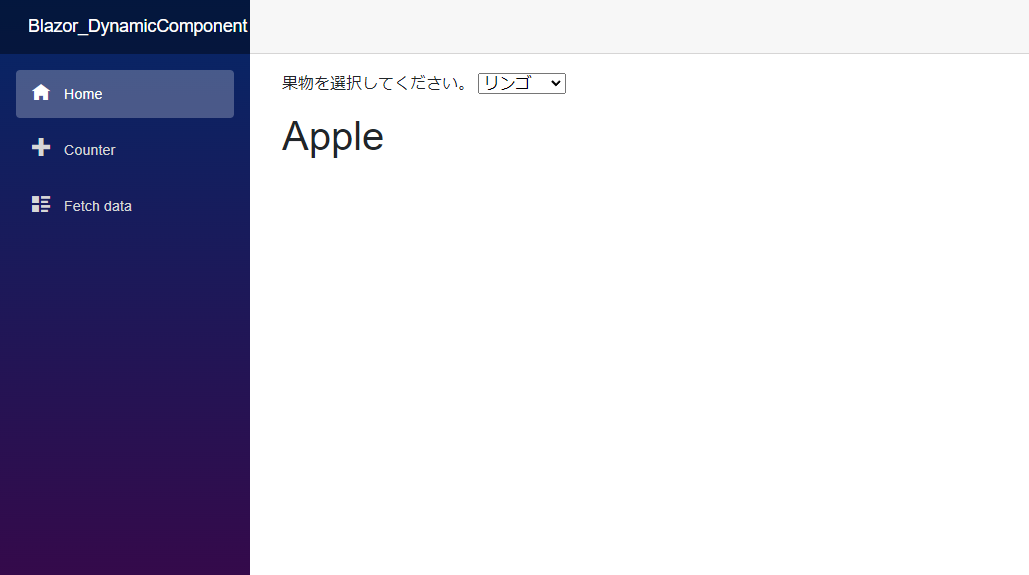The width and height of the screenshot is (1029, 575).
Task: Navigate to Fetch data
Action: coord(125,205)
